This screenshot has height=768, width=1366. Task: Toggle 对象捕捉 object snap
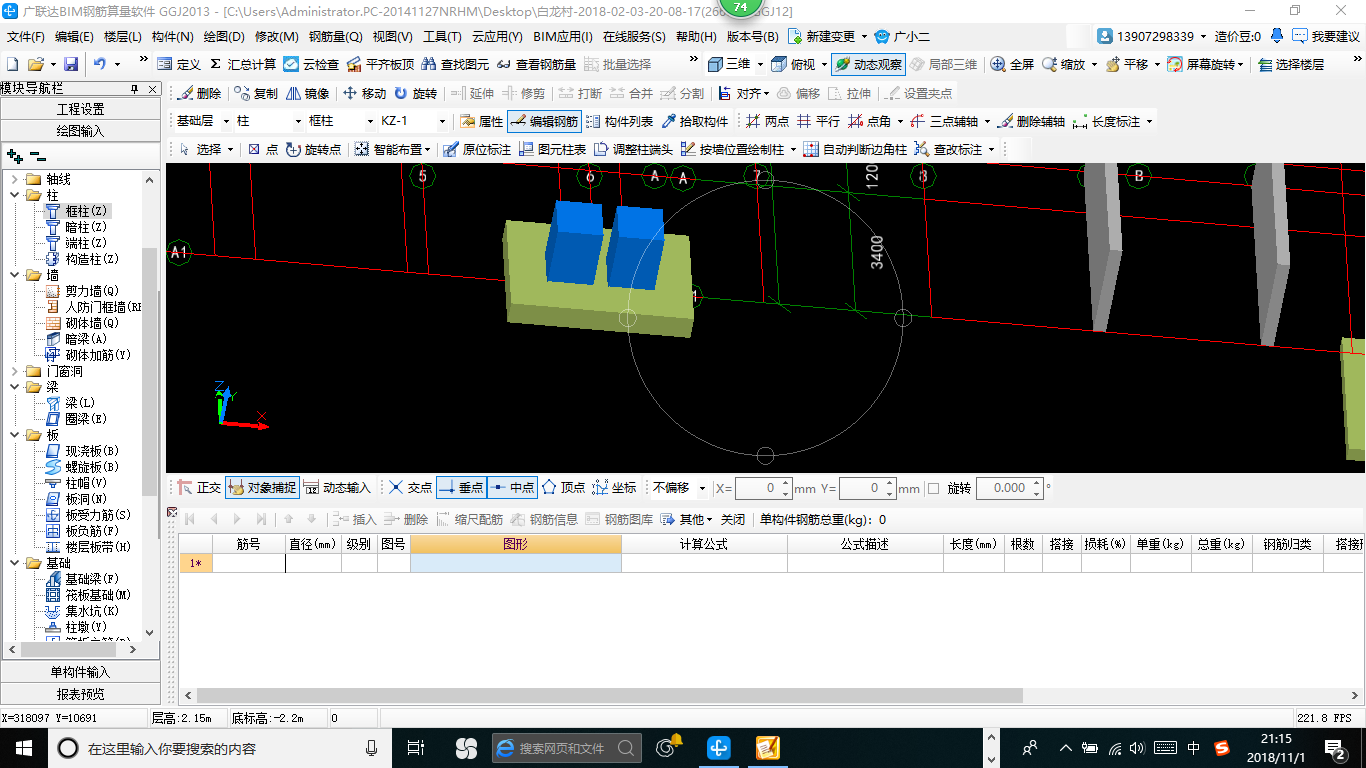click(x=262, y=488)
